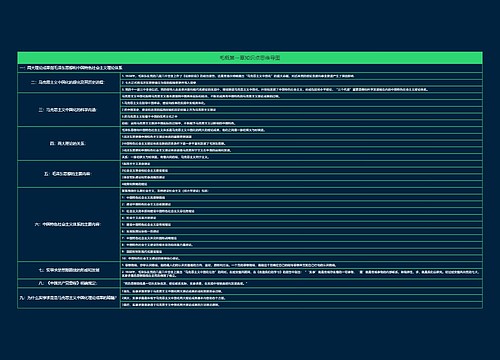Select section 八 heading cell on Party constitution
This screenshot has width=500, height=360.
[x=69, y=283]
